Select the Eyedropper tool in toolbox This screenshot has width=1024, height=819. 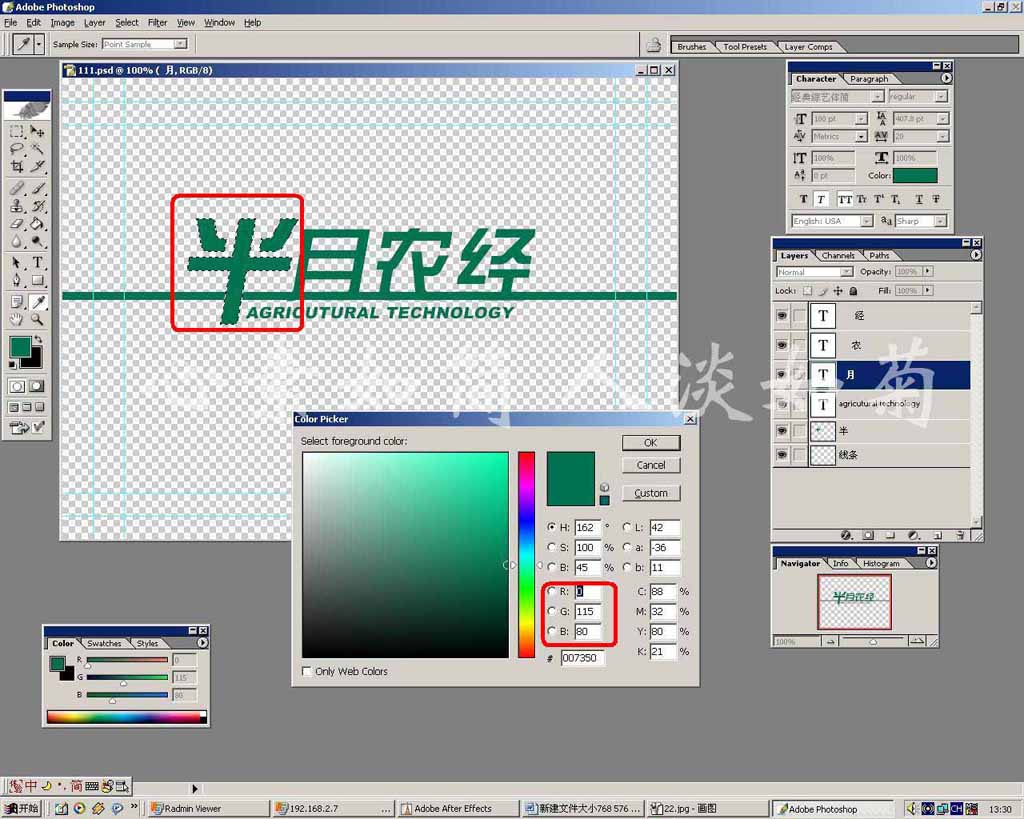[x=37, y=302]
